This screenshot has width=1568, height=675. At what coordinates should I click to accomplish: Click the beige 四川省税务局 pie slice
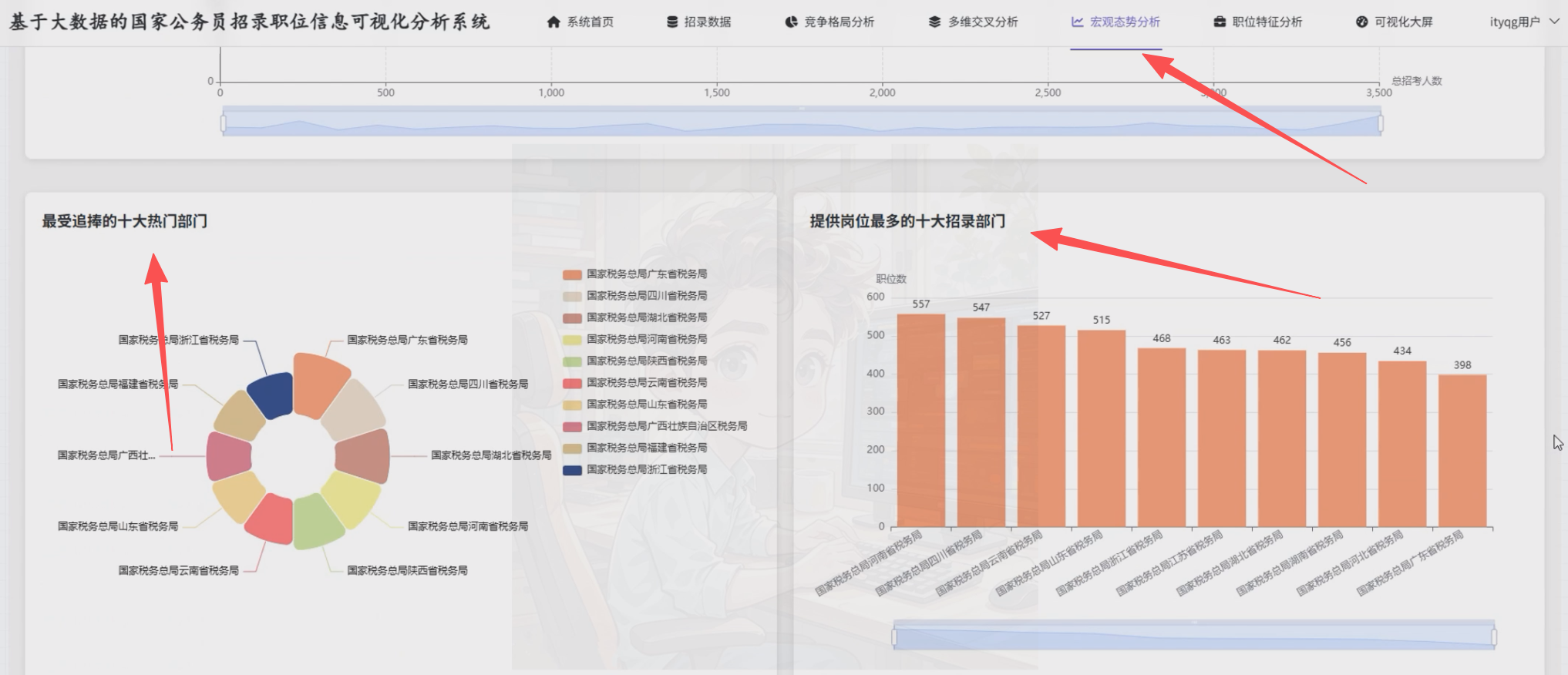pyautogui.click(x=353, y=409)
